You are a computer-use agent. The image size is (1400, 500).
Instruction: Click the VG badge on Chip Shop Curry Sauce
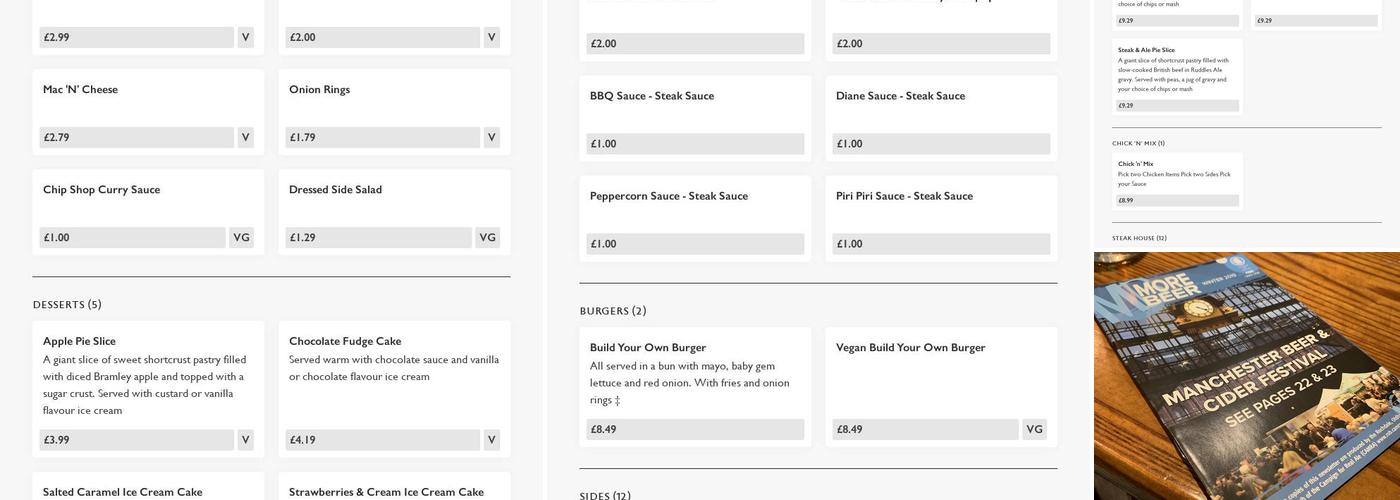tap(241, 238)
